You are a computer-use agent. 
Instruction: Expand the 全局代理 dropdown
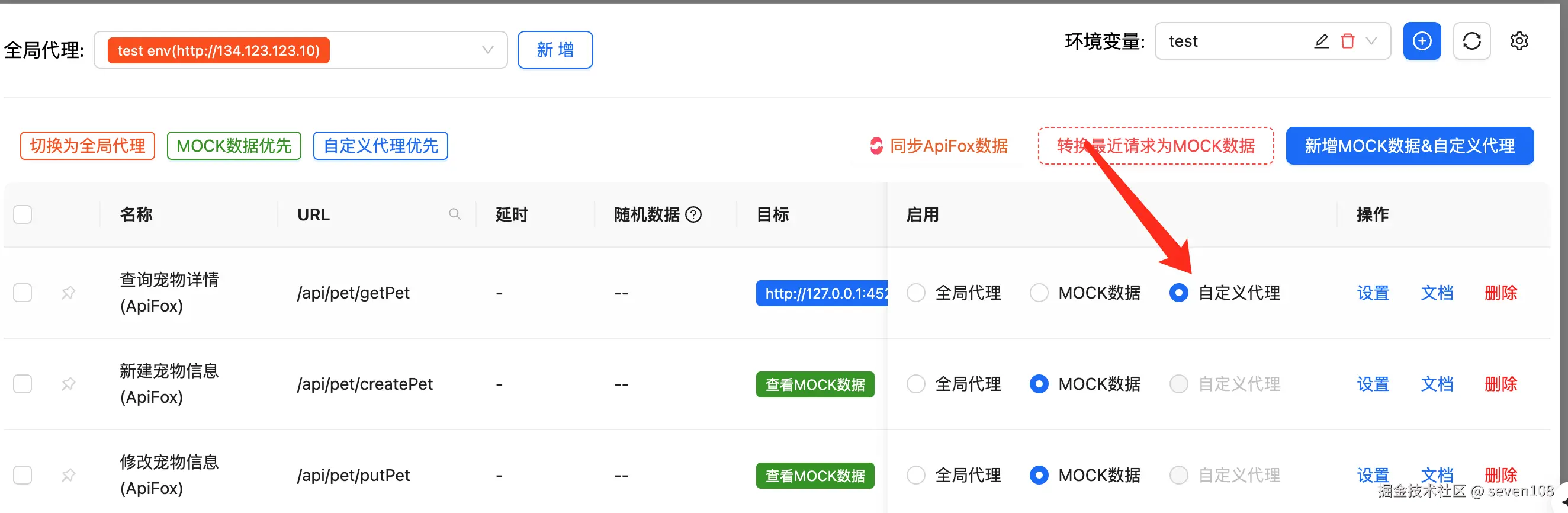487,50
